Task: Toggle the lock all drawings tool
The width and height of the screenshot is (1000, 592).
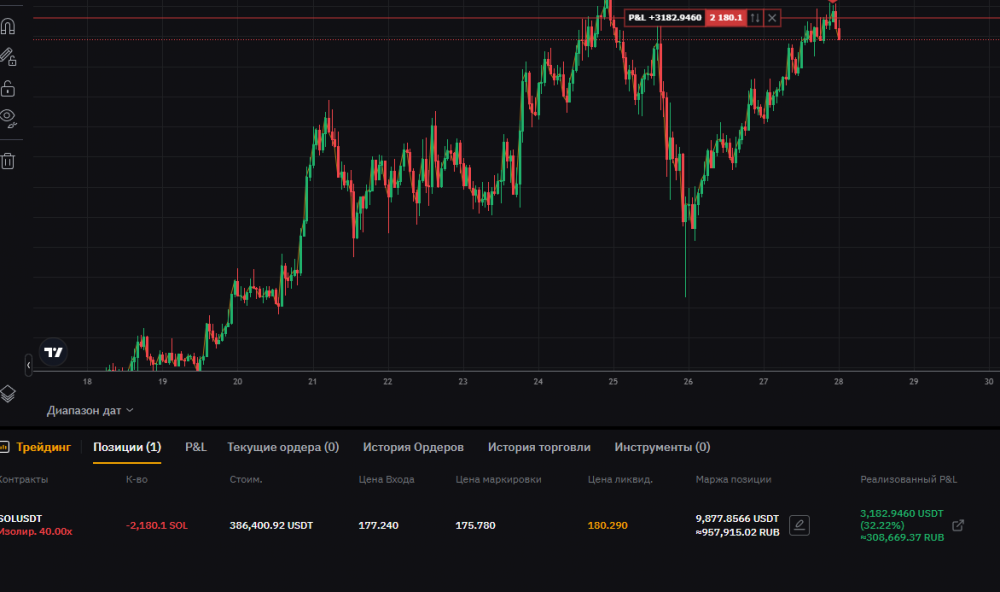Action: pos(8,88)
